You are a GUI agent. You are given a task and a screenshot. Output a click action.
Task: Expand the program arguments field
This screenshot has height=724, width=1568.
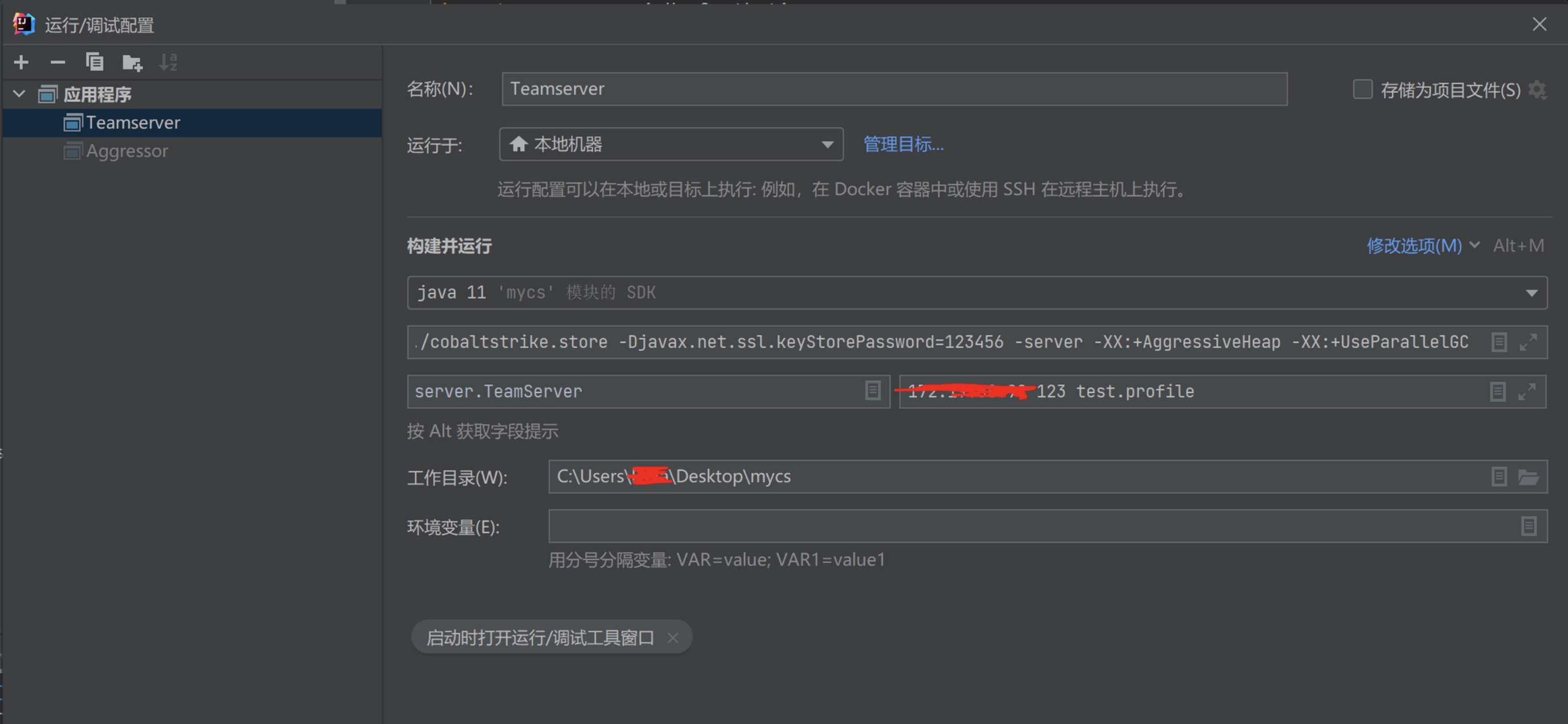(x=1526, y=392)
